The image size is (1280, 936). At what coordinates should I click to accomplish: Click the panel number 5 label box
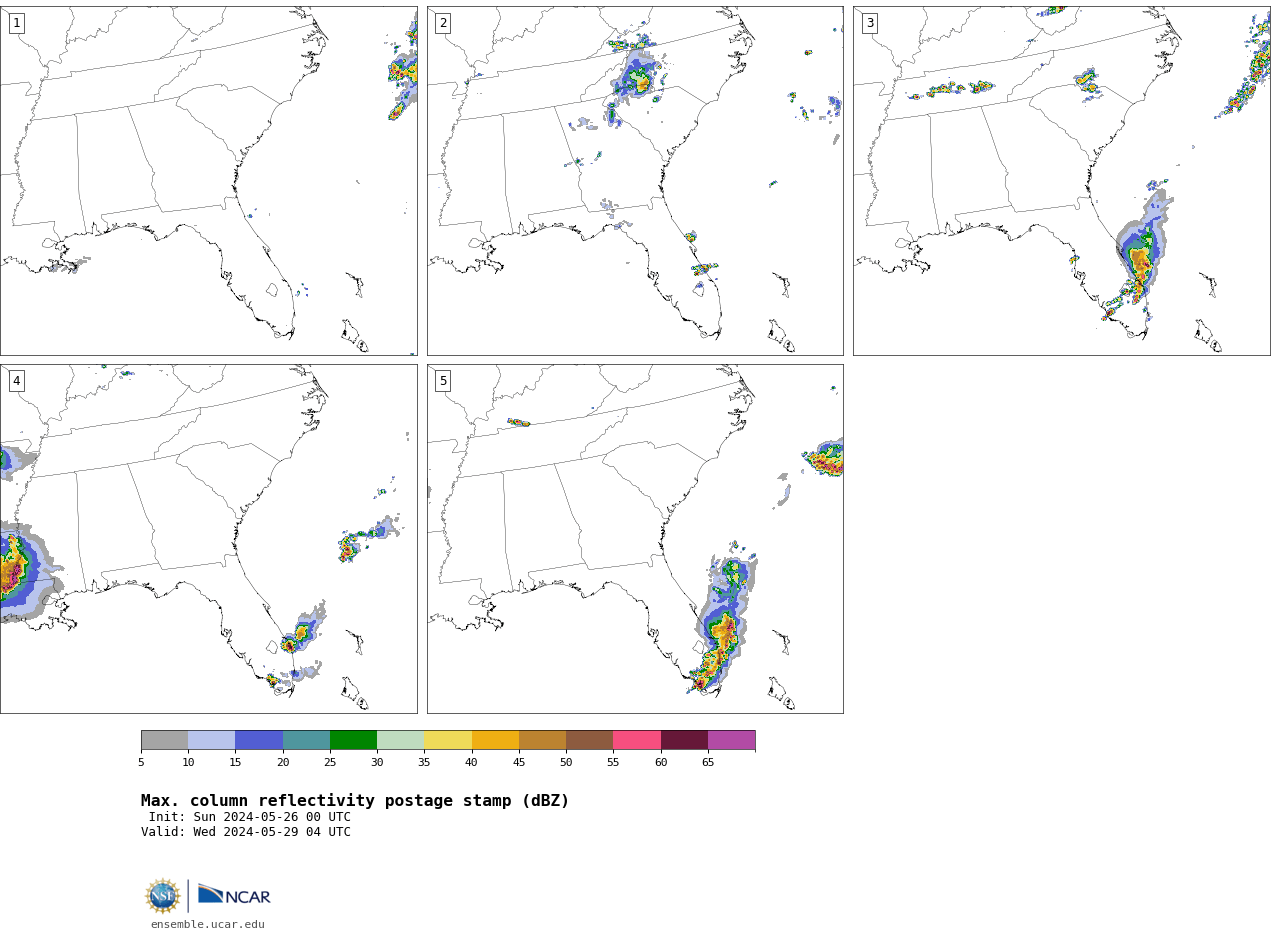[443, 381]
